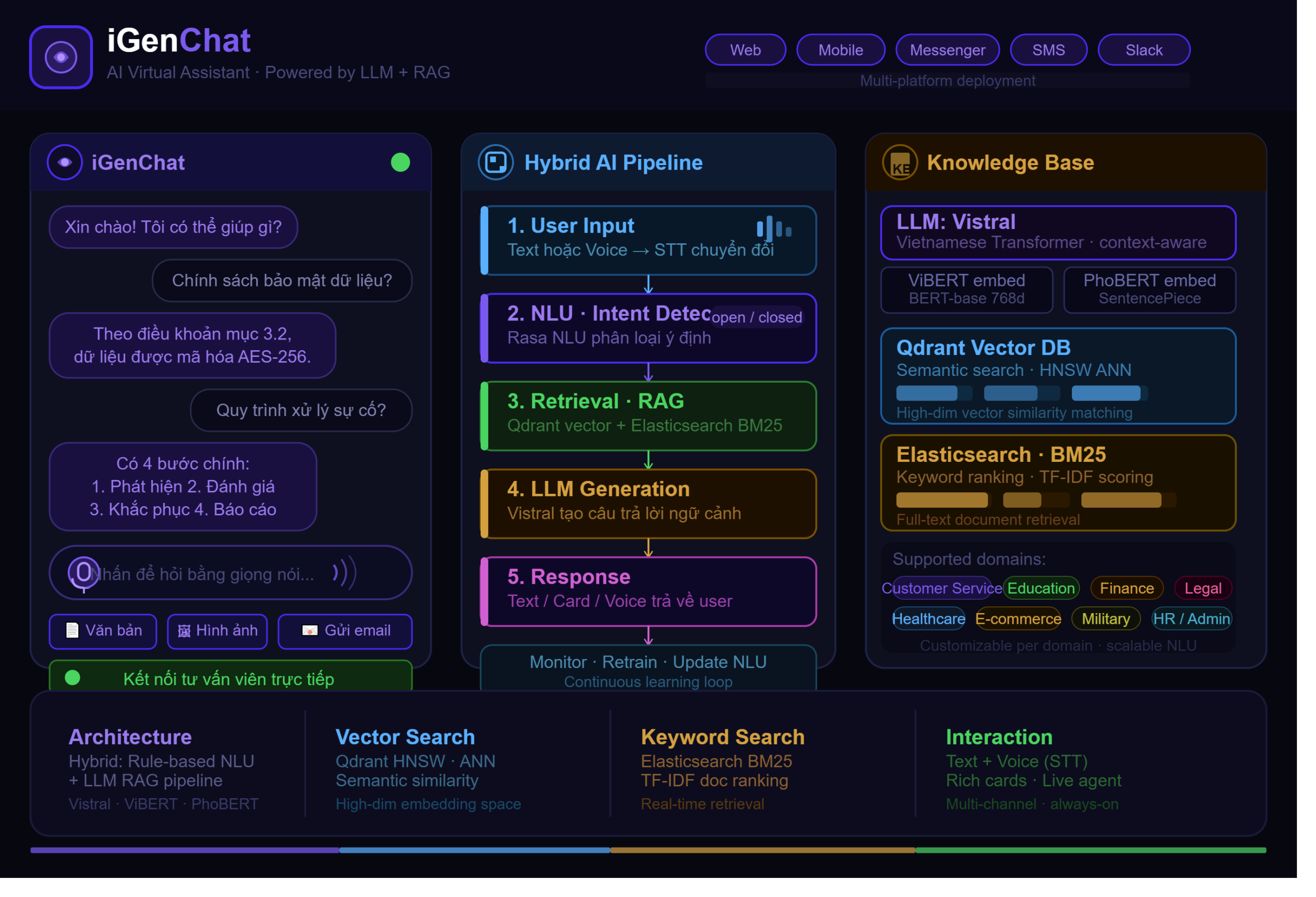1316x897 pixels.
Task: Click the Hybrid AI Pipeline panel icon
Action: point(496,163)
